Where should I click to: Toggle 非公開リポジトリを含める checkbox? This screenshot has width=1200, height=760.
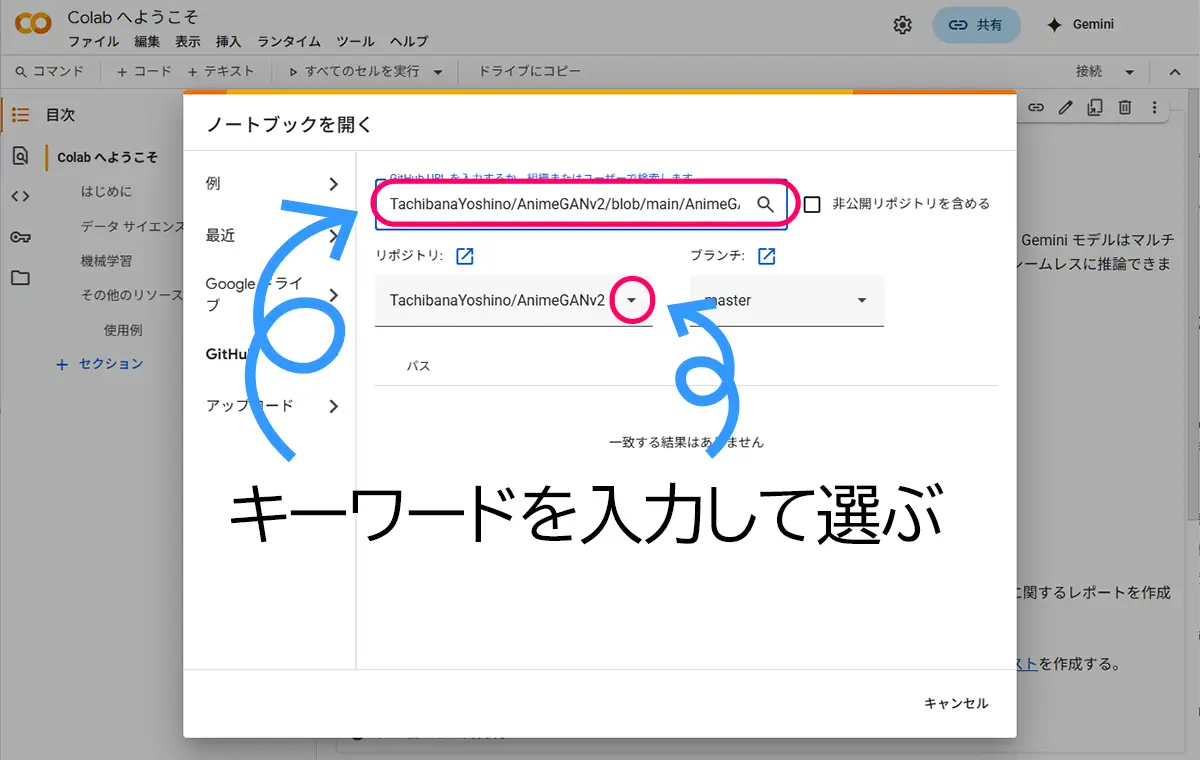pos(812,204)
